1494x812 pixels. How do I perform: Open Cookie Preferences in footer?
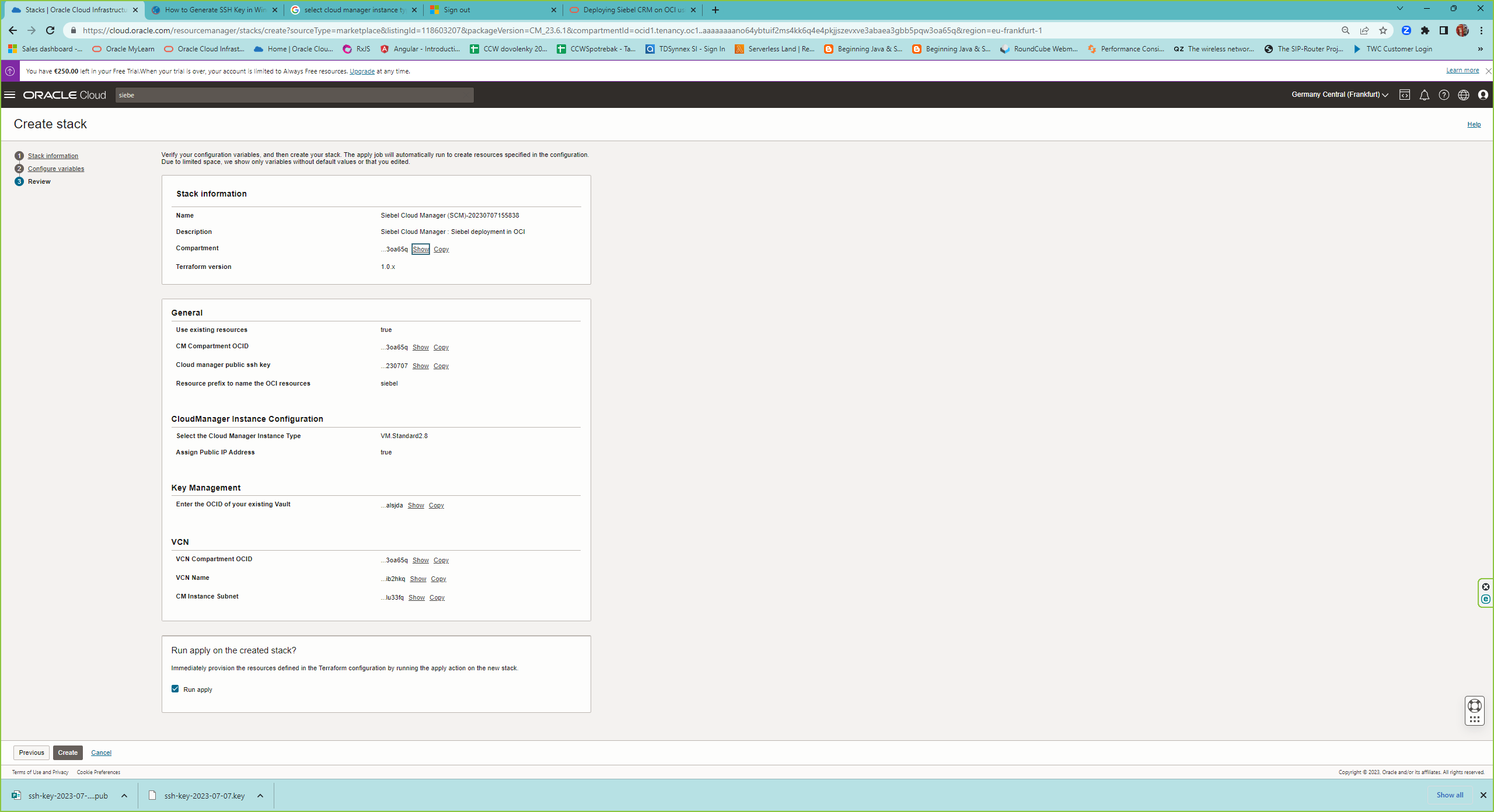pos(99,772)
